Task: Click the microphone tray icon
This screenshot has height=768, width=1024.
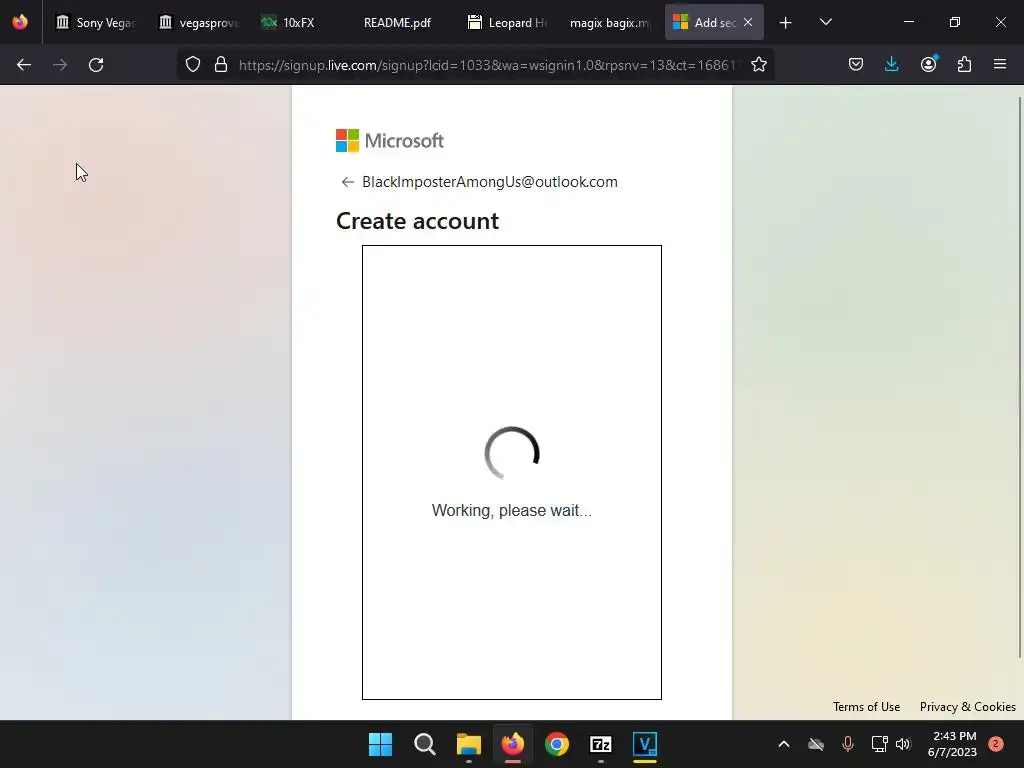Action: tap(848, 744)
